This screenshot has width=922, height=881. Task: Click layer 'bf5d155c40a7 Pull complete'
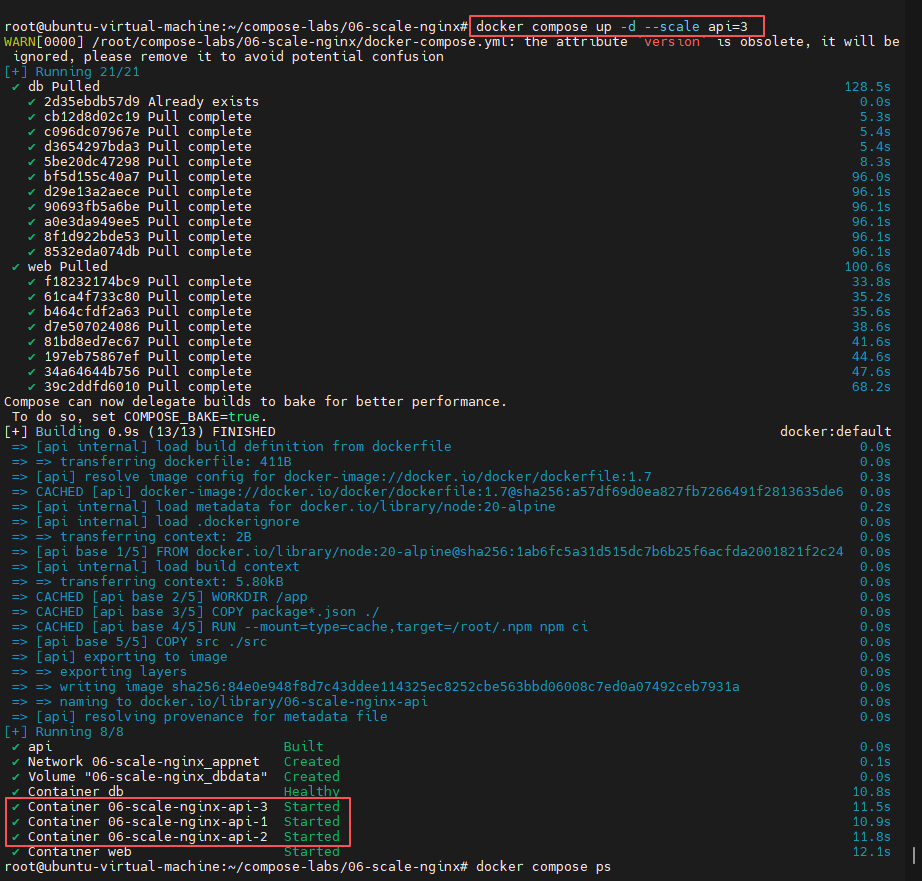tap(148, 176)
